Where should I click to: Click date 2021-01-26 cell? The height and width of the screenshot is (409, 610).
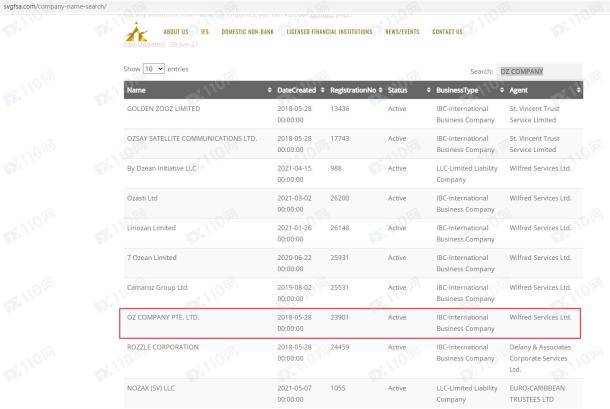pyautogui.click(x=294, y=233)
